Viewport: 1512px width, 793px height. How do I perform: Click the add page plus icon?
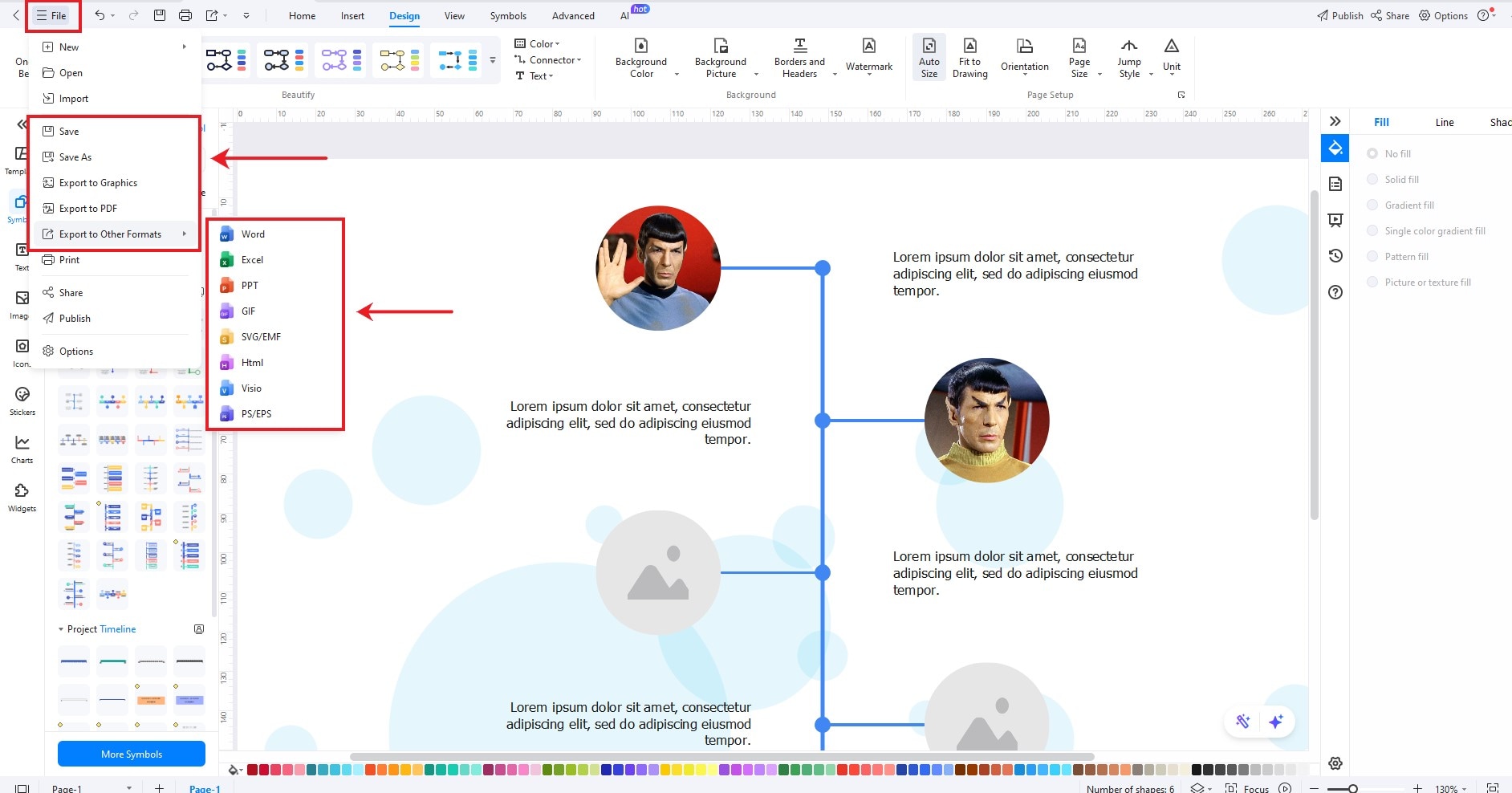pyautogui.click(x=159, y=788)
